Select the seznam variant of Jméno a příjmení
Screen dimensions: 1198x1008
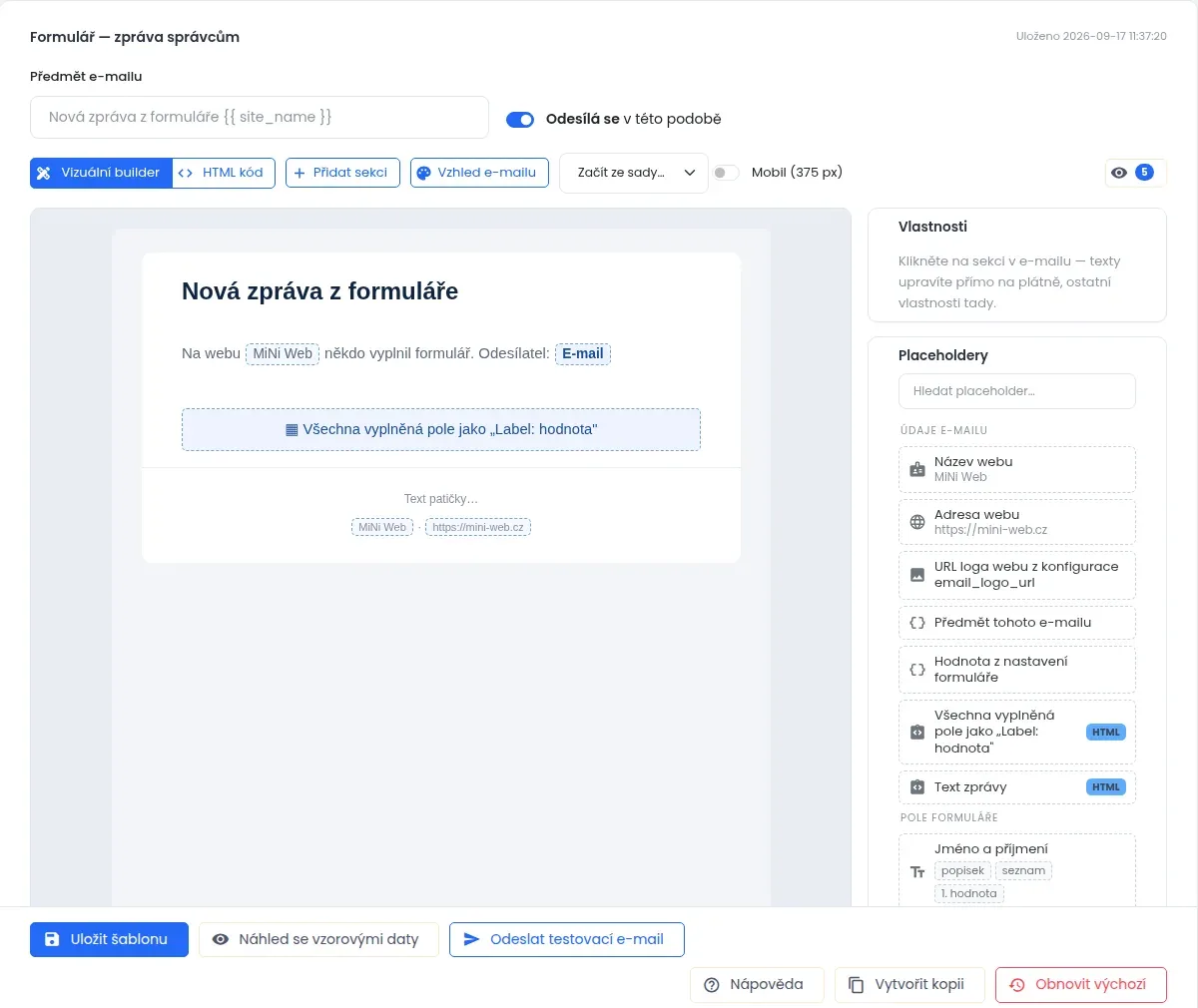pyautogui.click(x=1023, y=870)
